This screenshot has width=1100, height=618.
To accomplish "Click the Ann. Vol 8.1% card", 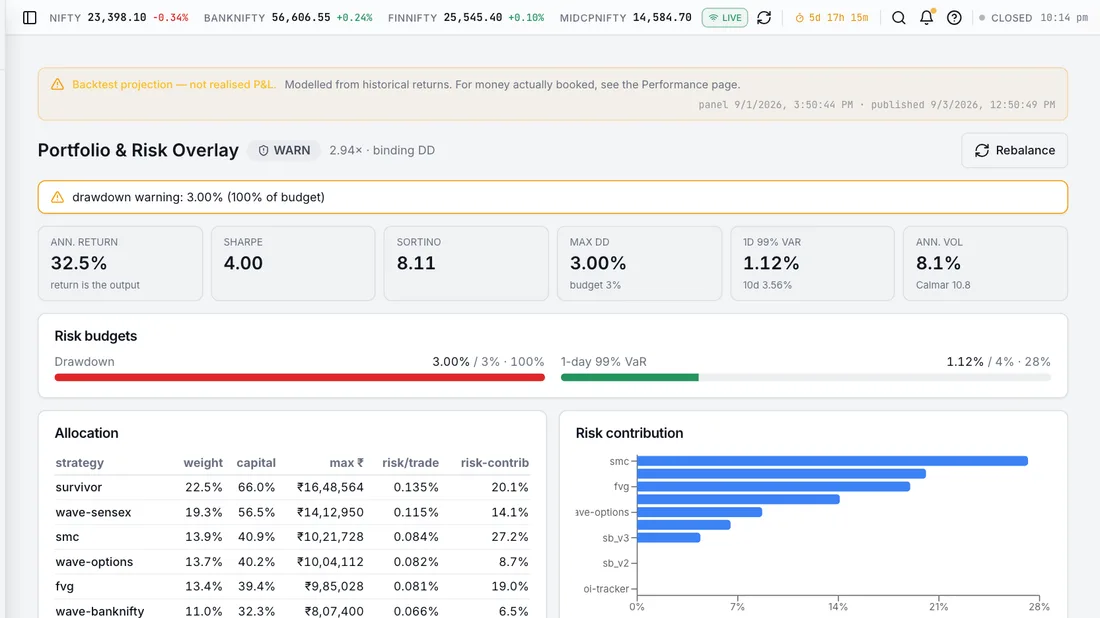I will (985, 263).
